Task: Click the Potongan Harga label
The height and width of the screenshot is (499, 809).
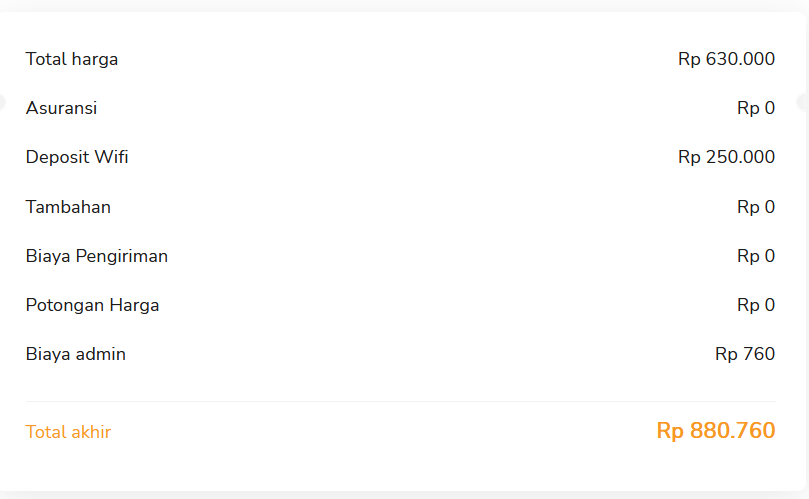Action: [x=92, y=305]
